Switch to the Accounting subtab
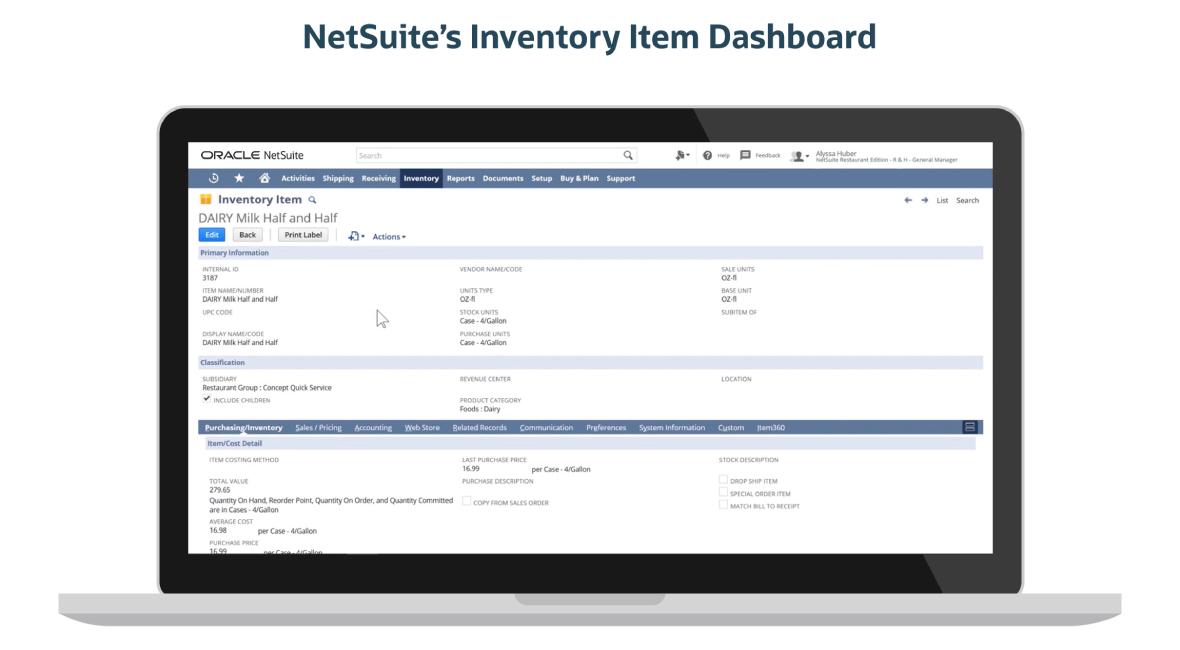Image resolution: width=1180 pixels, height=650 pixels. pyautogui.click(x=373, y=427)
